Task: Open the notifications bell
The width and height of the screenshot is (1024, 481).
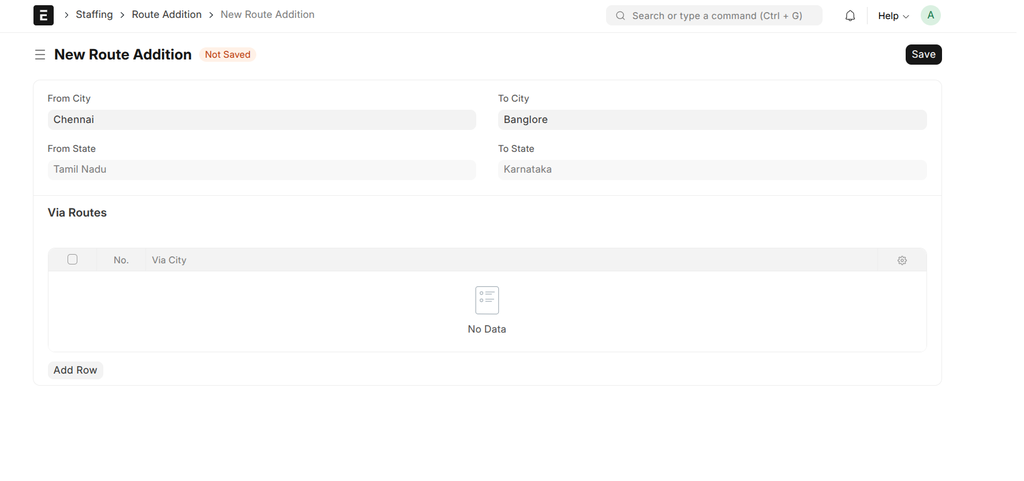Action: tap(850, 16)
